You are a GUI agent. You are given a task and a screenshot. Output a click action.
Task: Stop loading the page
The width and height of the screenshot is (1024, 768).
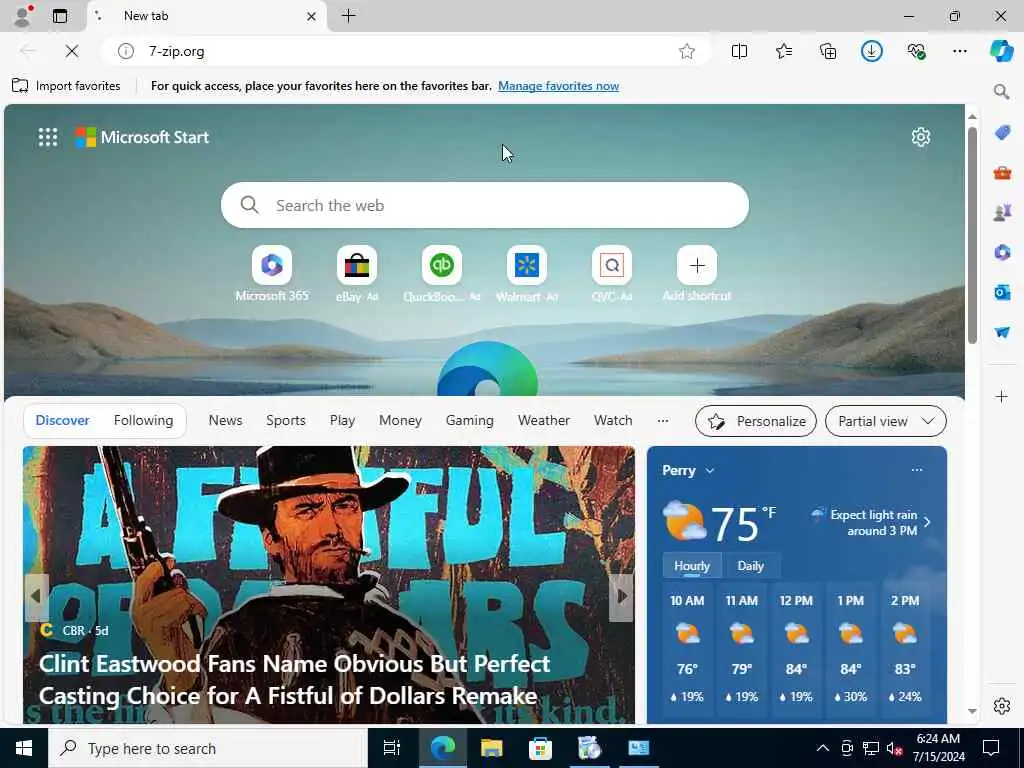tap(72, 51)
